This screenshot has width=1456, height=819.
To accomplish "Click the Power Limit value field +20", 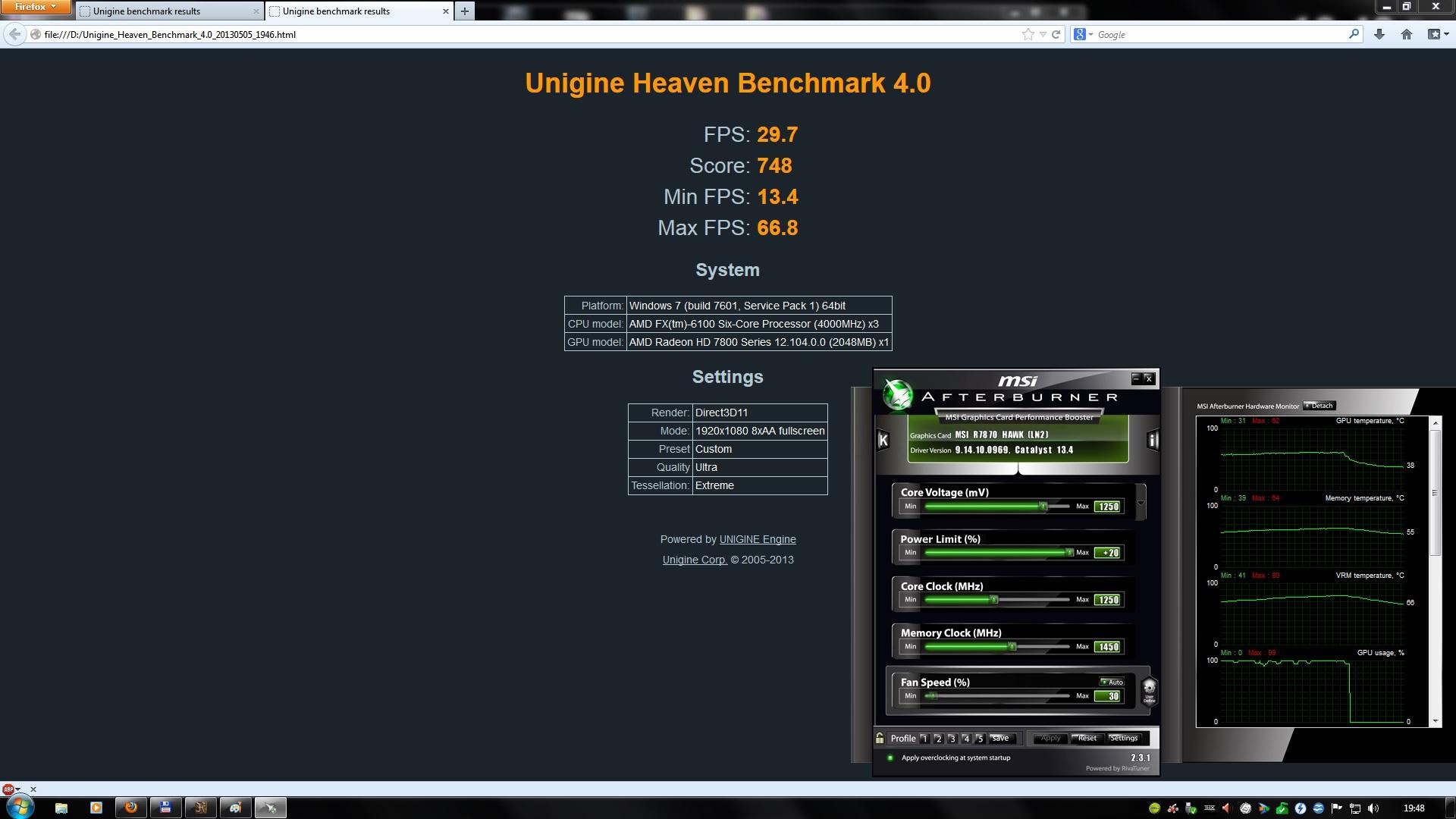I will click(1107, 553).
